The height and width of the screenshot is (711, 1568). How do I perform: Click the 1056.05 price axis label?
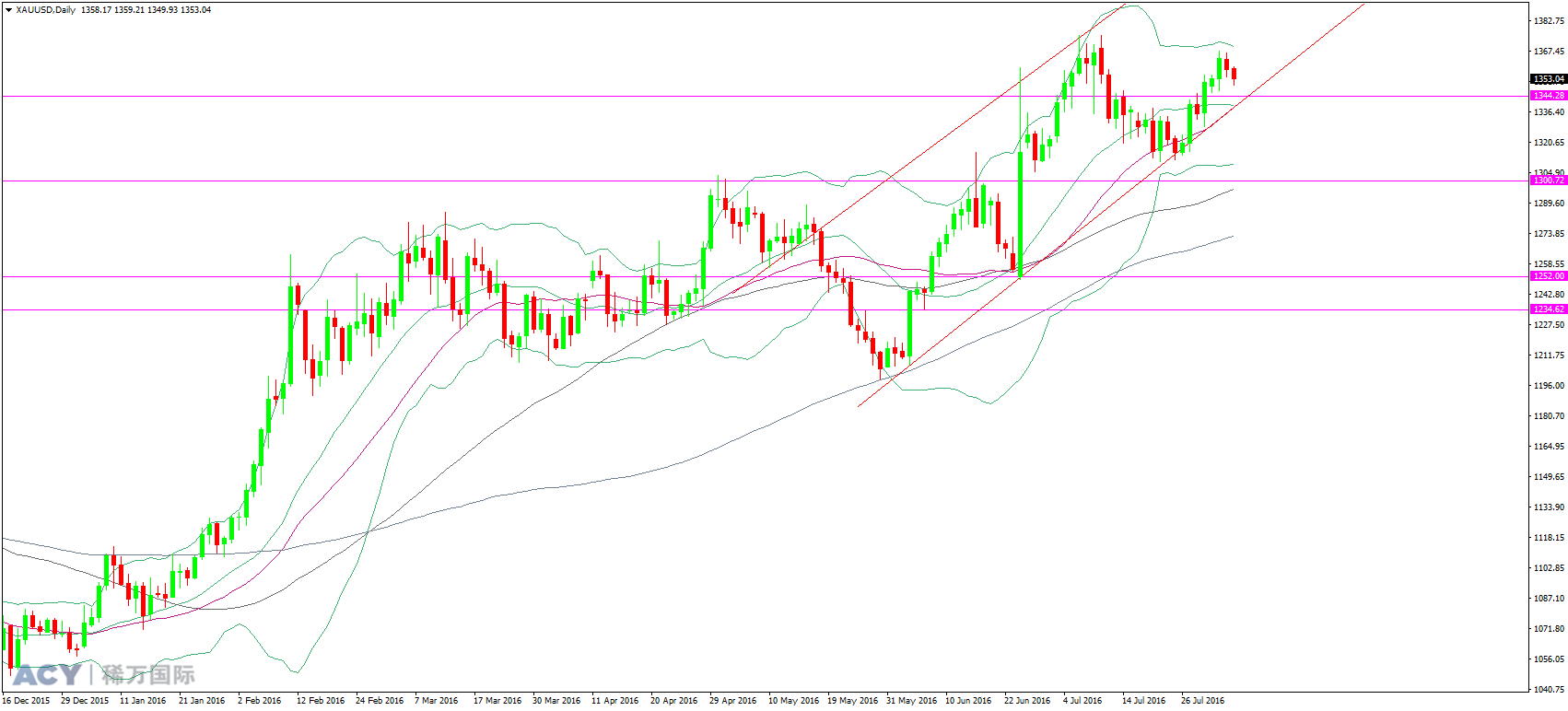tap(1549, 659)
